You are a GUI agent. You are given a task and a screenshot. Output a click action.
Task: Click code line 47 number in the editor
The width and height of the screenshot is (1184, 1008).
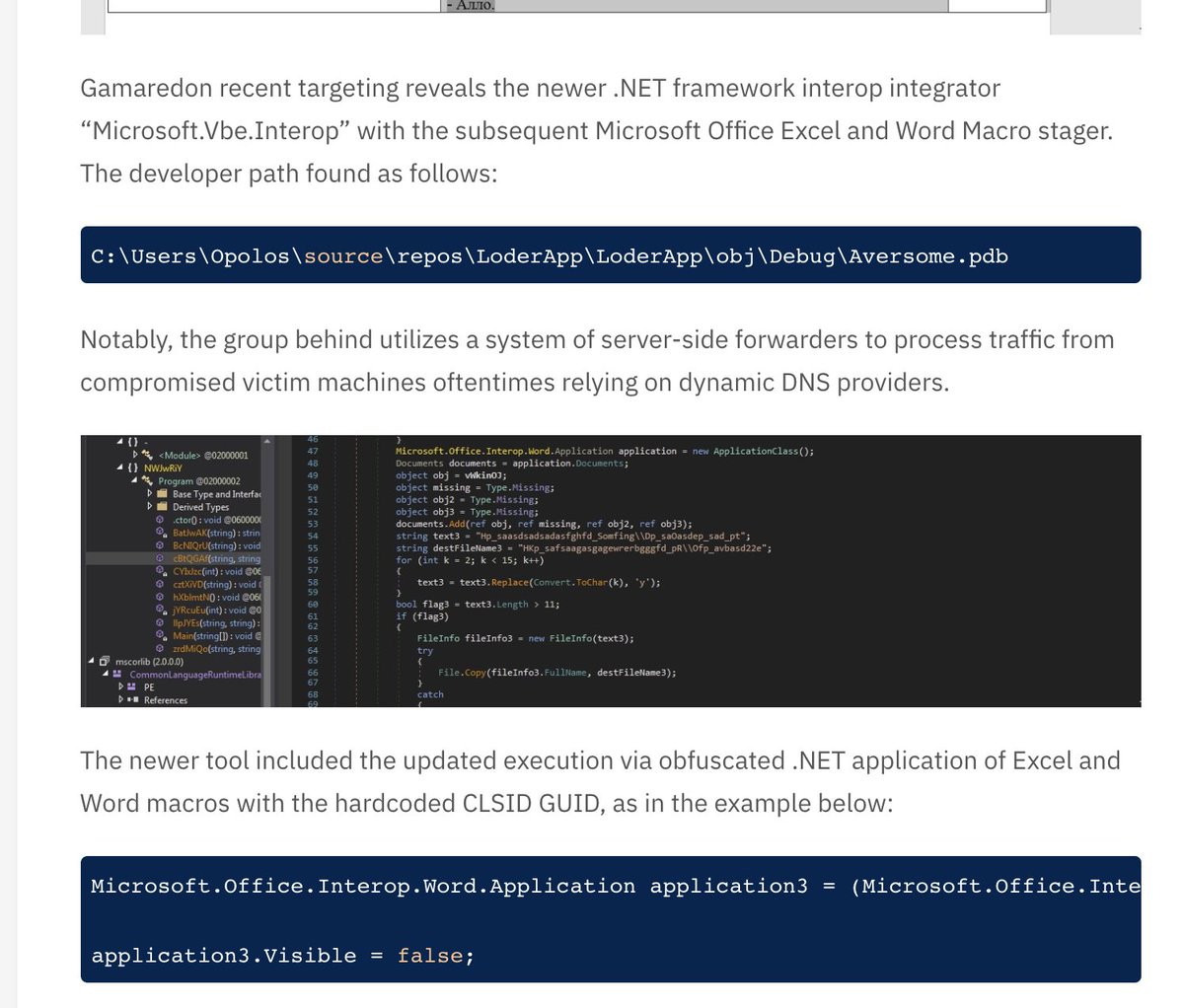click(313, 451)
